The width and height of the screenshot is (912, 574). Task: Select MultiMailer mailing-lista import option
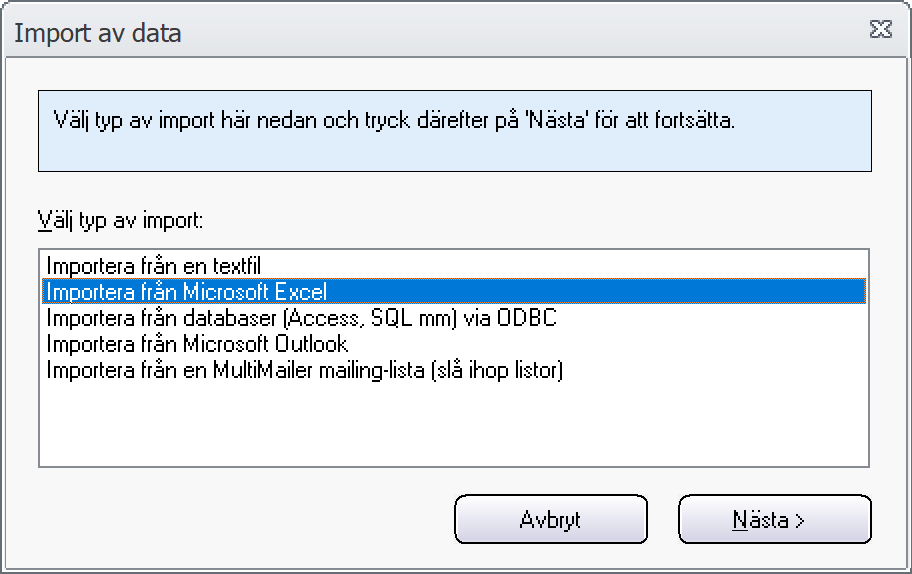point(454,370)
